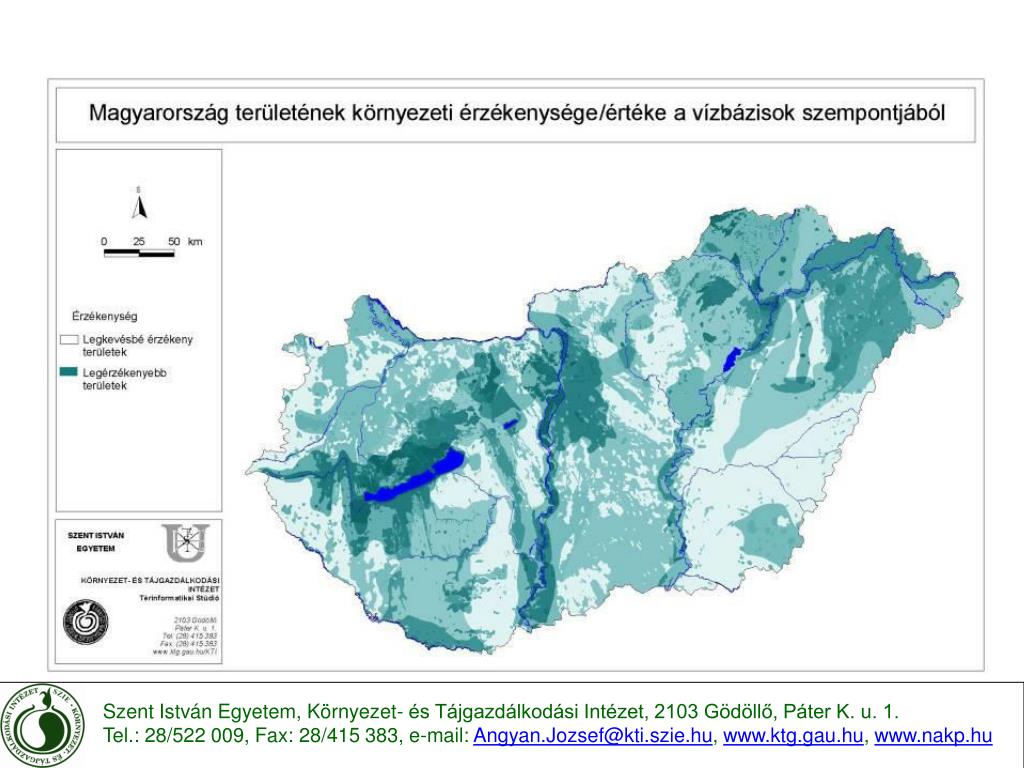The image size is (1024, 768).
Task: Click the small blue Lake Velence shape
Action: pos(510,424)
